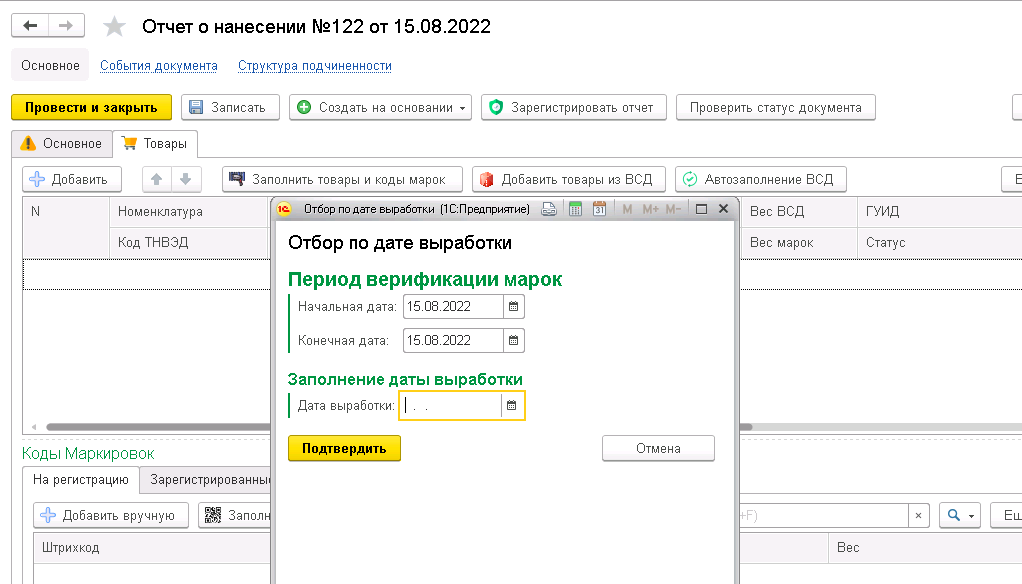Go forward with the right arrow button

(x=66, y=26)
